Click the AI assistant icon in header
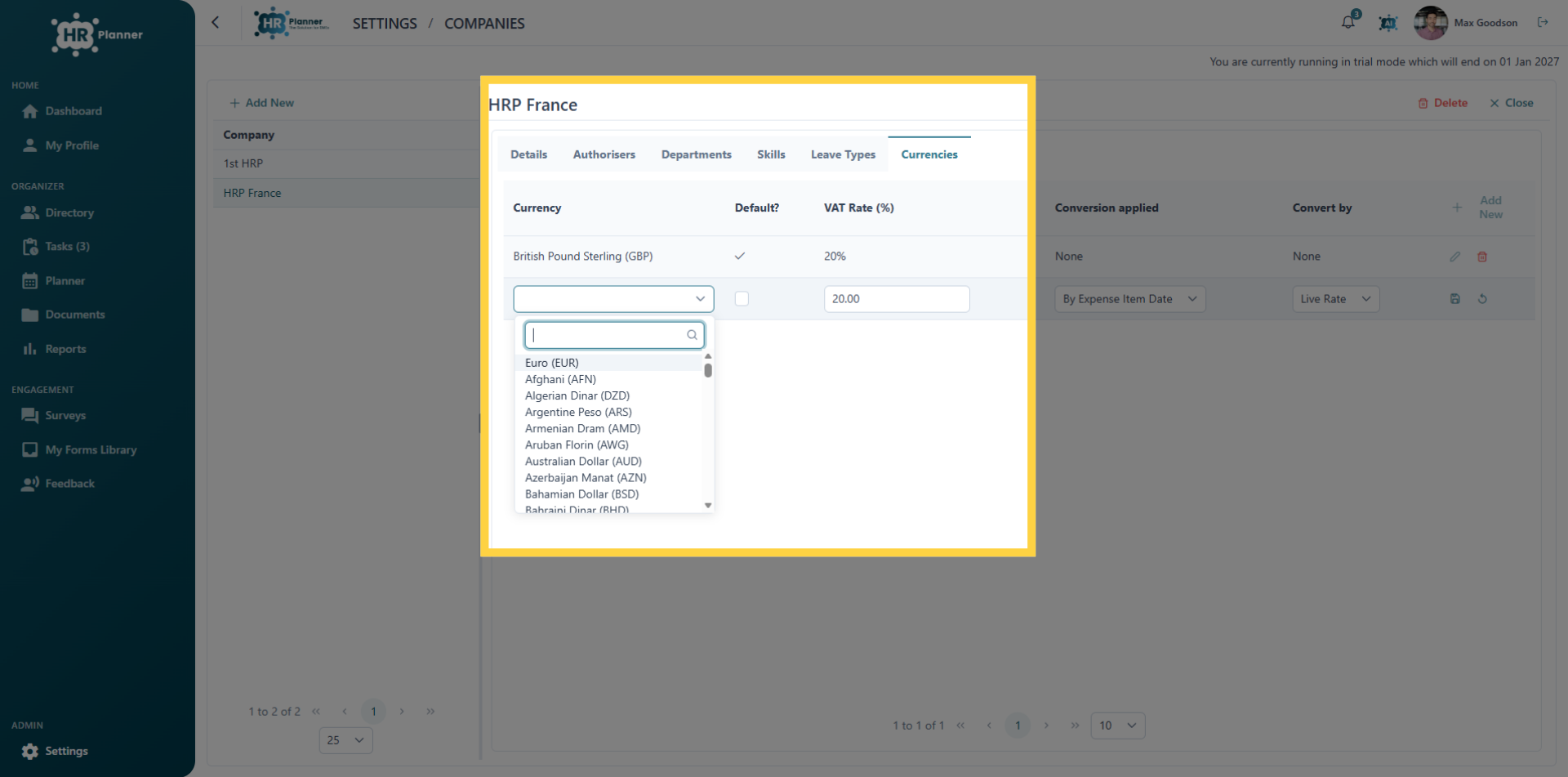Viewport: 1568px width, 777px height. tap(1388, 23)
